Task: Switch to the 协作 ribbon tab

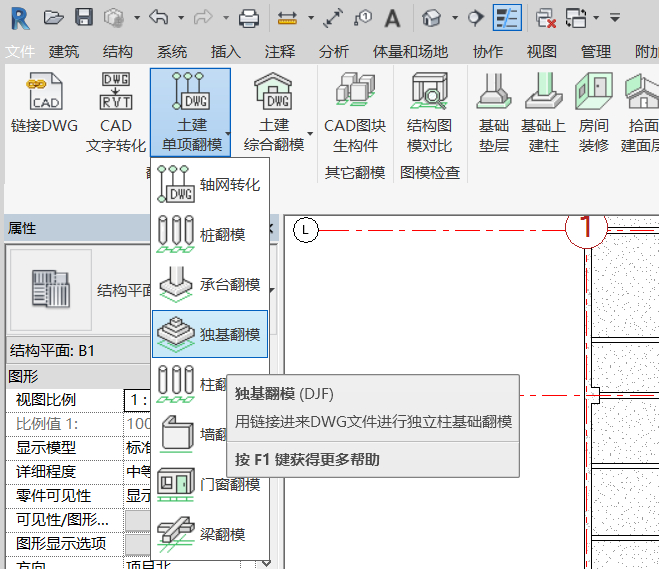Action: (488, 52)
